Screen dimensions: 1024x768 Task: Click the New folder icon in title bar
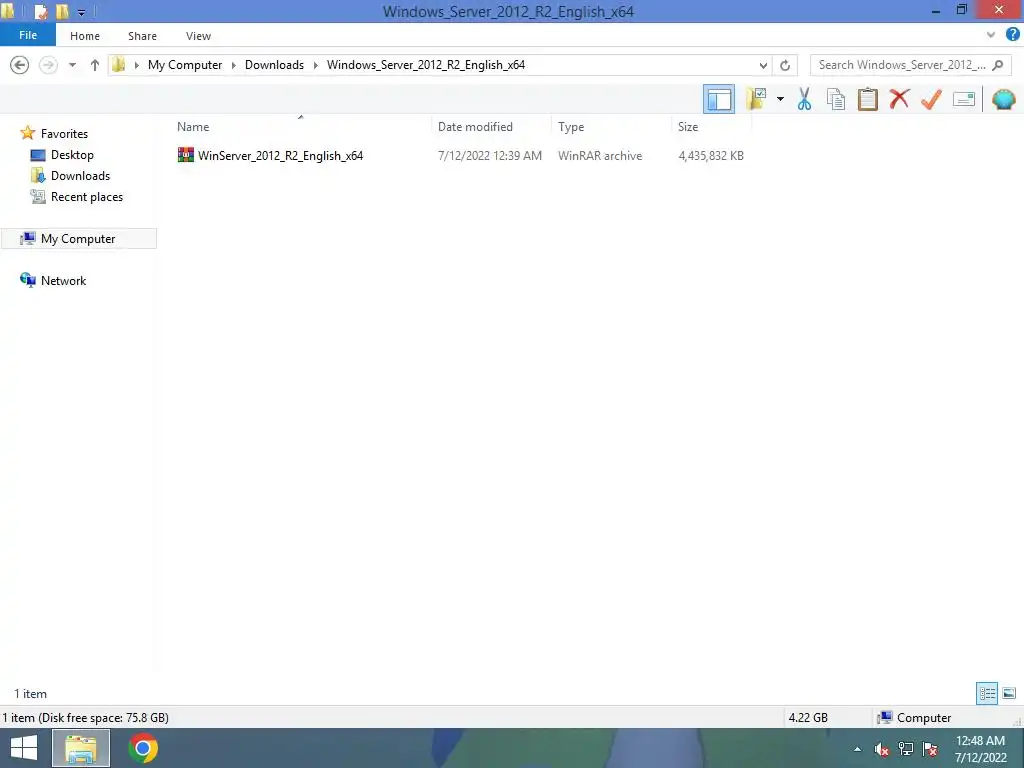coord(62,11)
